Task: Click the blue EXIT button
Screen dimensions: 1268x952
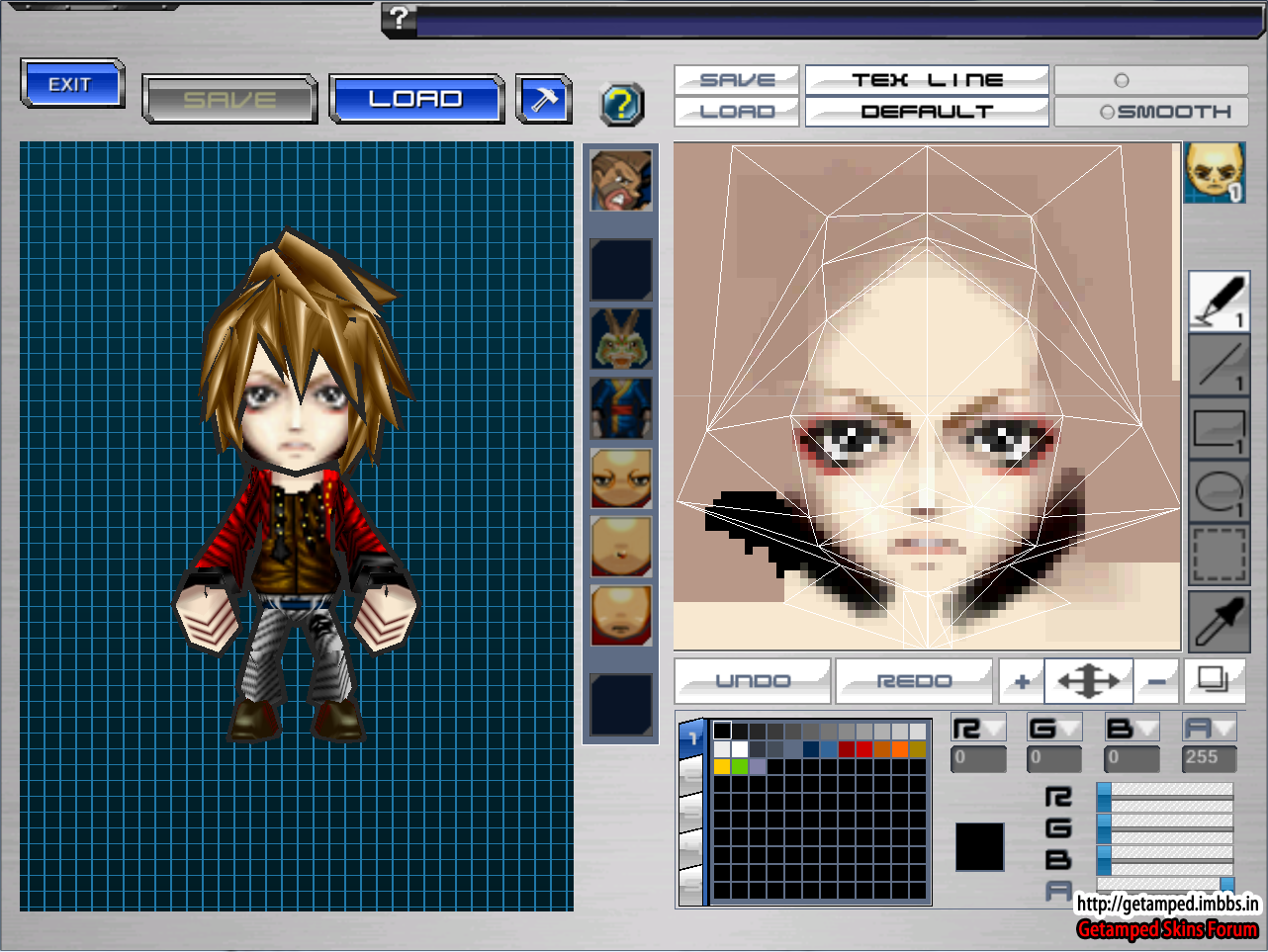Action: pos(73,84)
